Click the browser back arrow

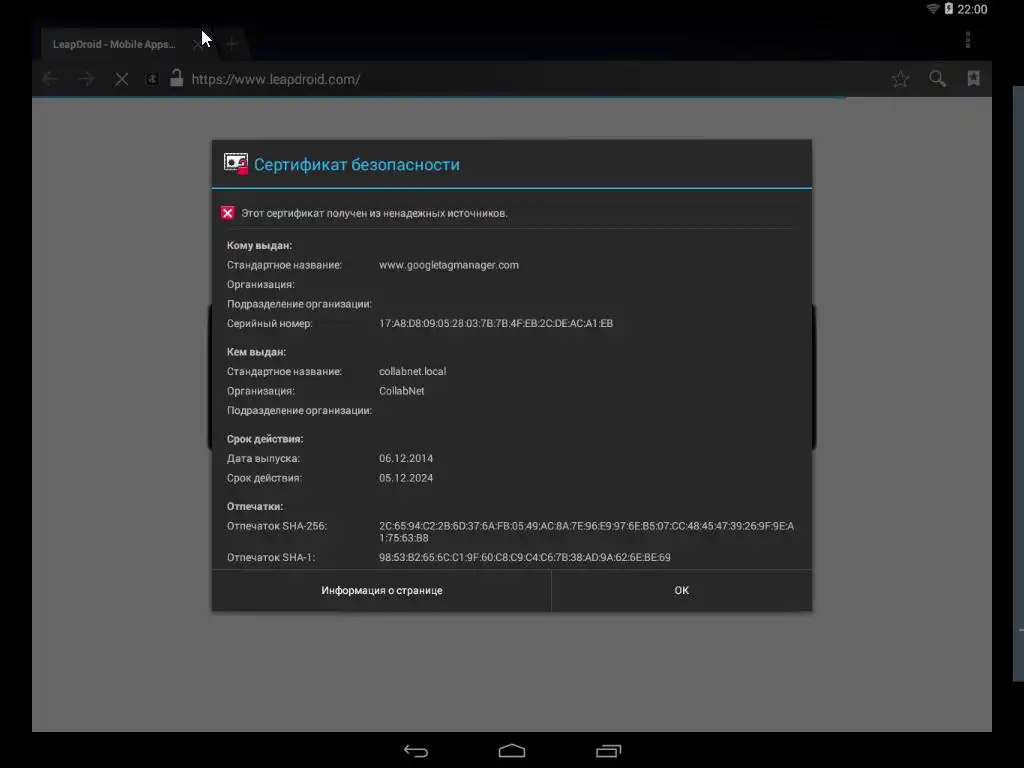(50, 80)
